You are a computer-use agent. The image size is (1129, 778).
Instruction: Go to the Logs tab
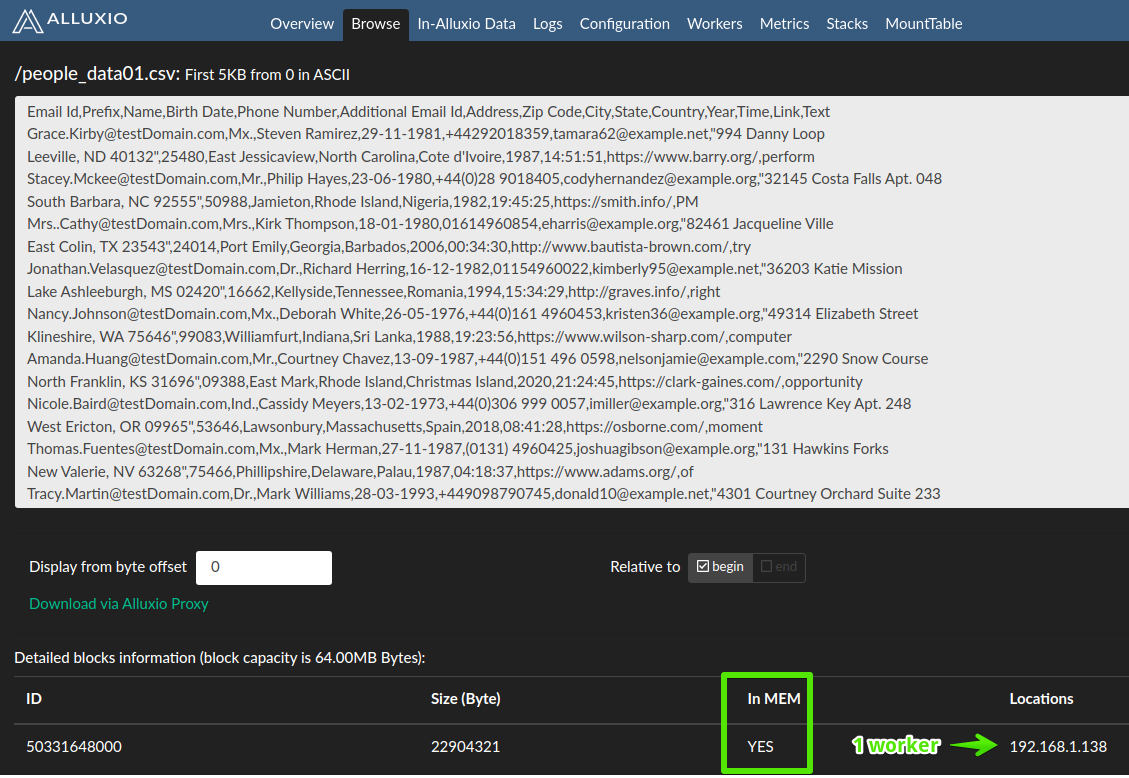(547, 24)
